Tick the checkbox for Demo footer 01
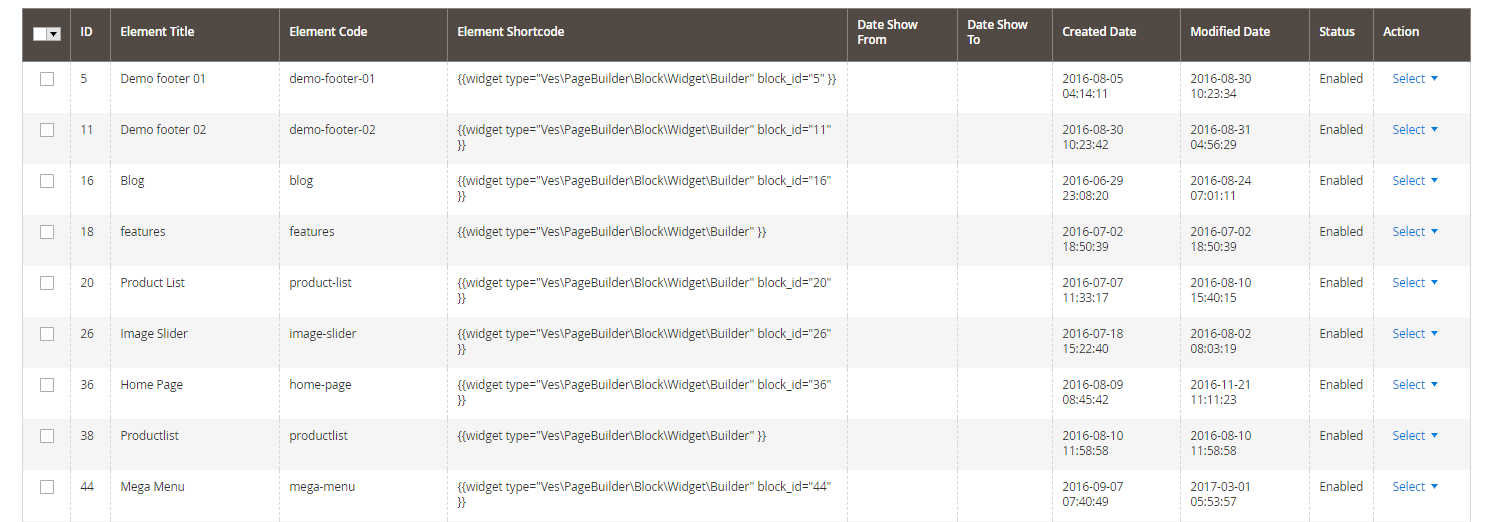The image size is (1495, 522). pyautogui.click(x=47, y=79)
